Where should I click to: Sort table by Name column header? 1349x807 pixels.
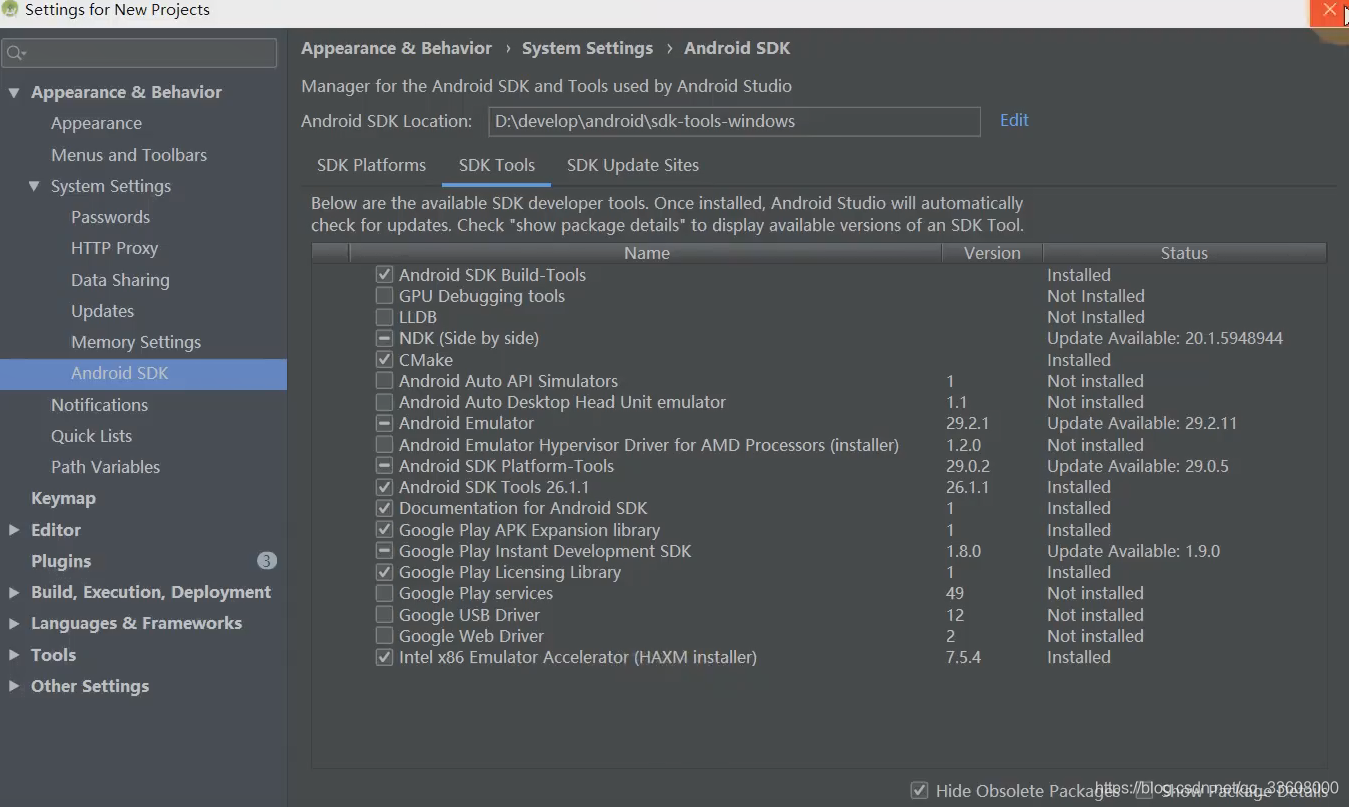(646, 253)
